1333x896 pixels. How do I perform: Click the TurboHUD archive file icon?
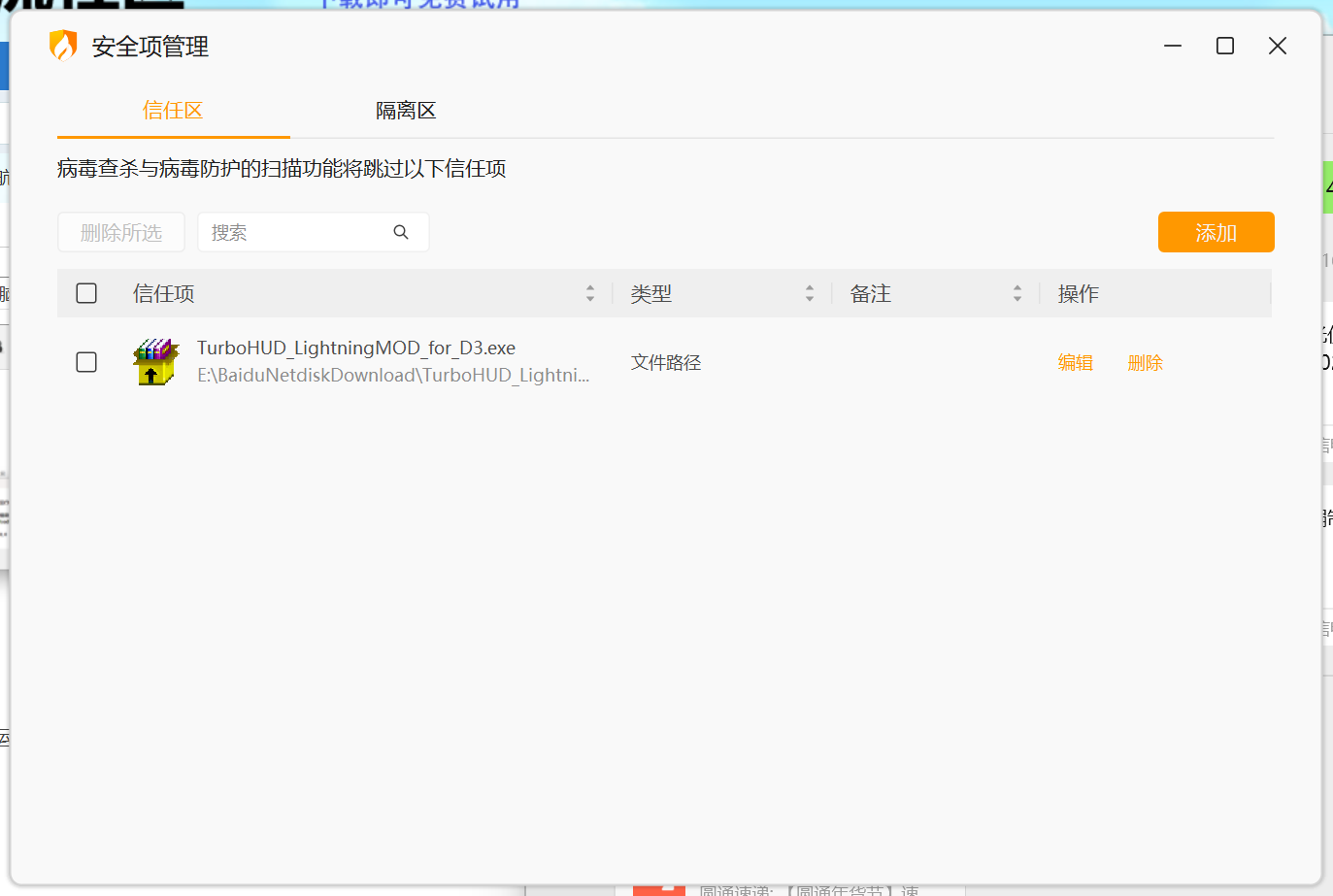pos(155,362)
